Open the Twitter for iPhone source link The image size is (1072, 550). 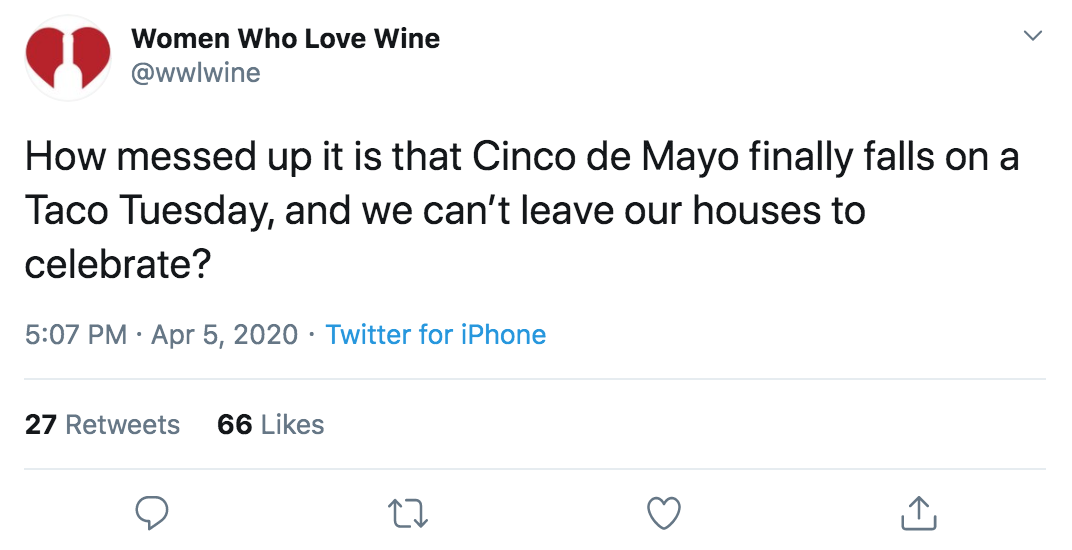point(436,335)
